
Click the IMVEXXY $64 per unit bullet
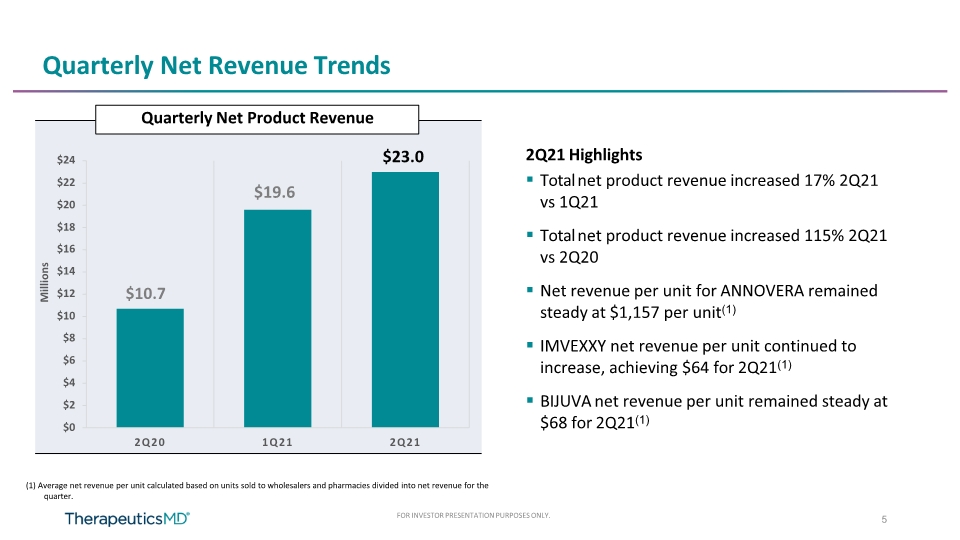tap(692, 356)
